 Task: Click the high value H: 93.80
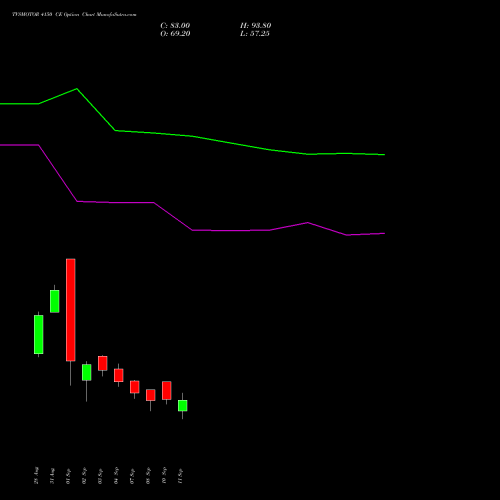click(x=255, y=26)
